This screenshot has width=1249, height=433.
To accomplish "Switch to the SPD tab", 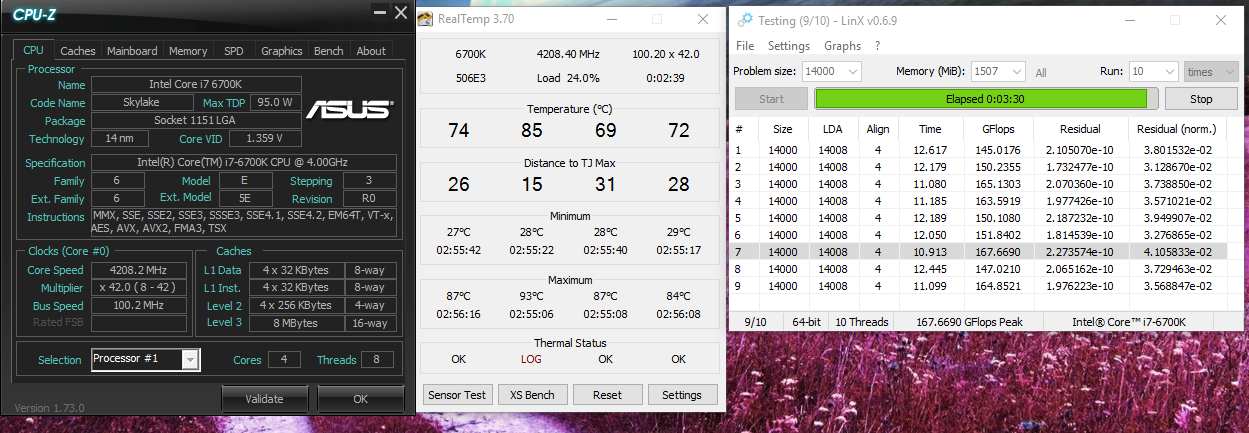I will coord(233,51).
